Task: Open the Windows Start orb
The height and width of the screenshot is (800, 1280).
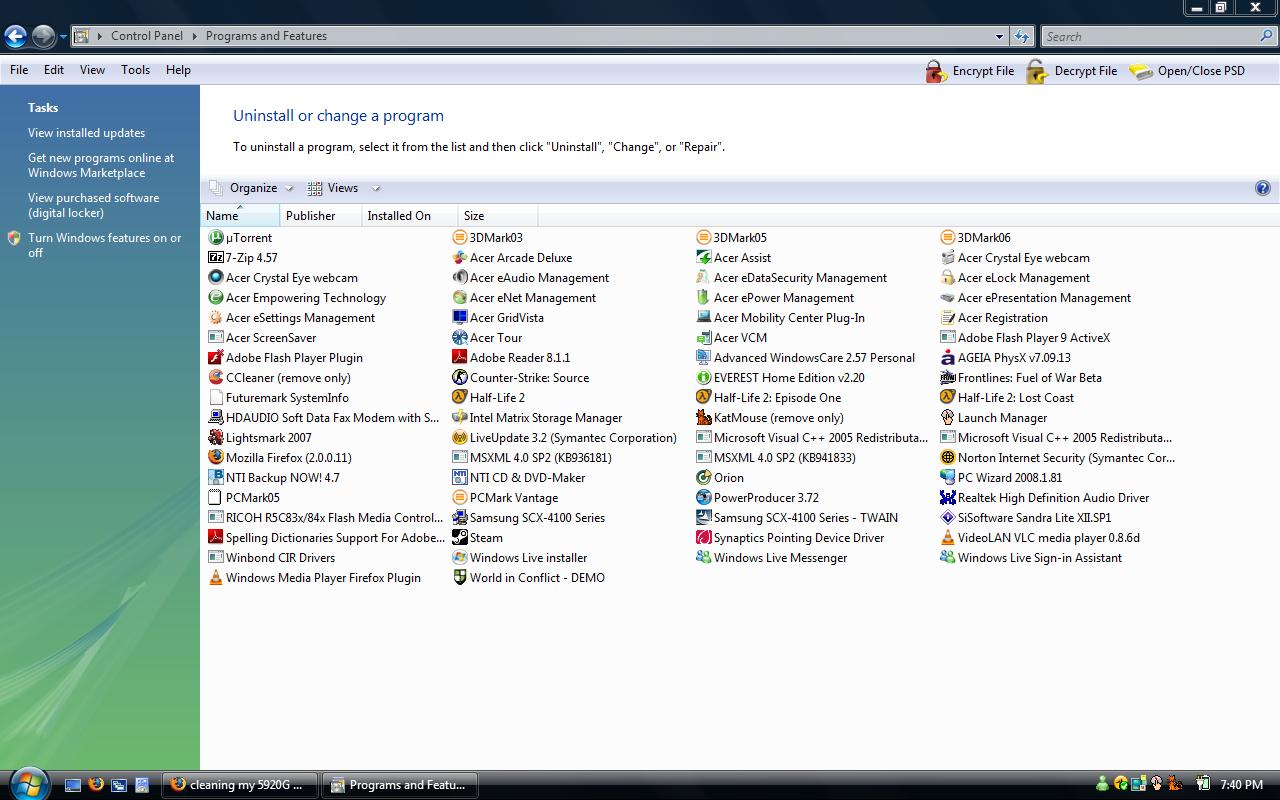Action: 27,784
